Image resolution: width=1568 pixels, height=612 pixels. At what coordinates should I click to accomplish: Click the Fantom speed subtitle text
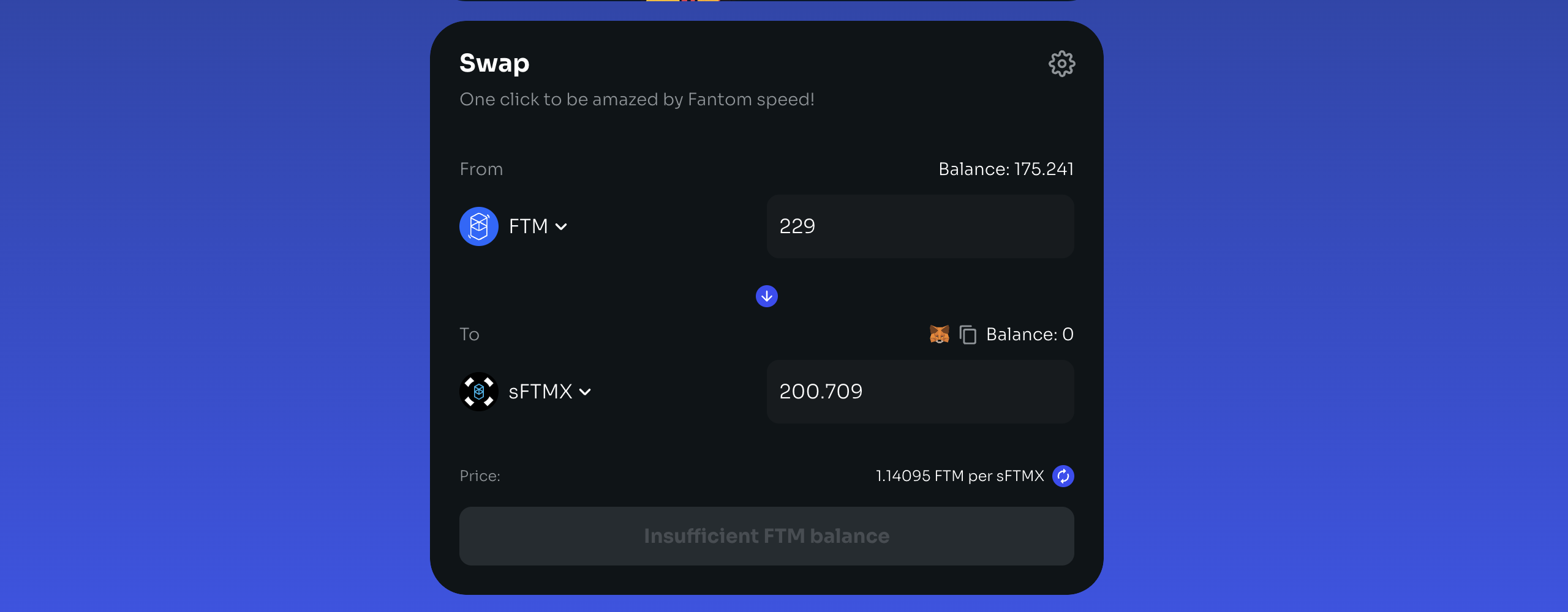pos(637,100)
